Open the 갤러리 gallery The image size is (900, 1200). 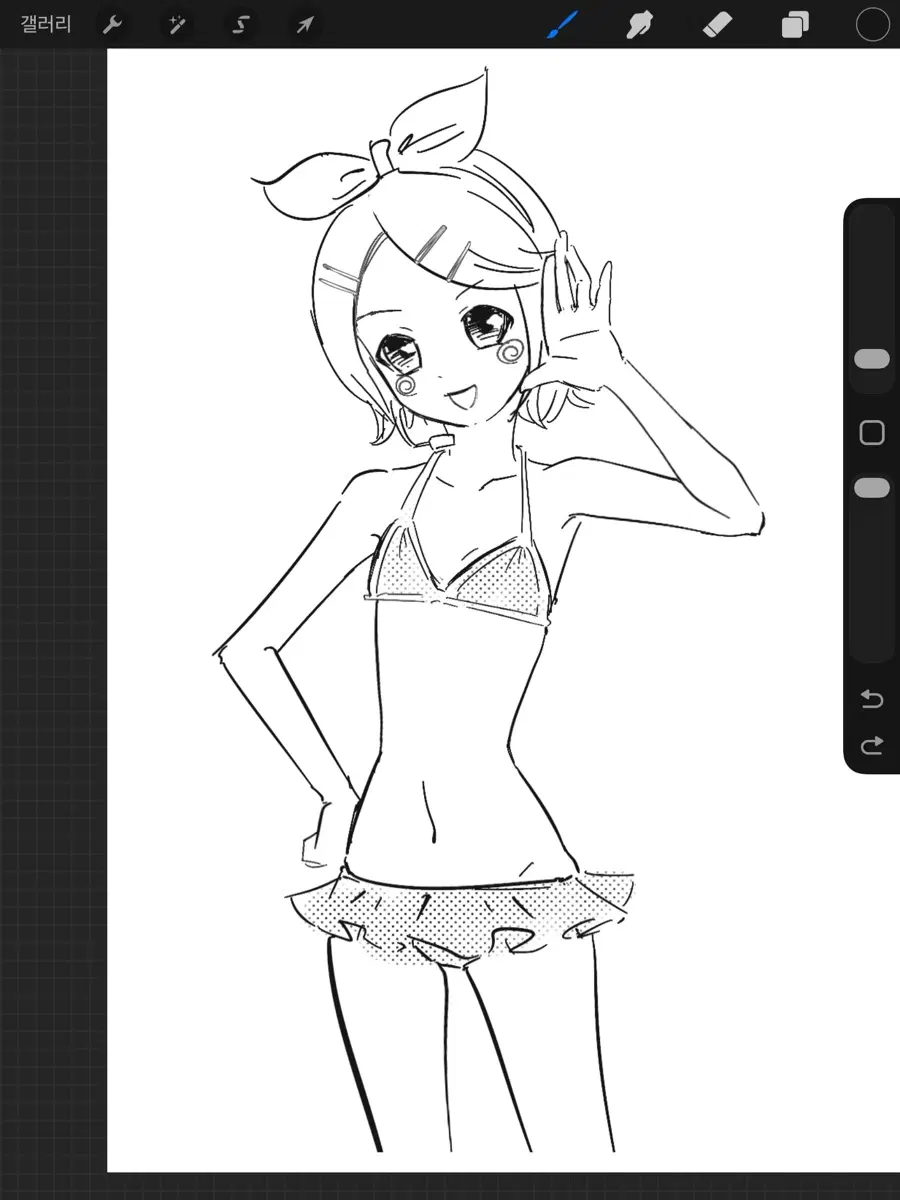tap(46, 24)
